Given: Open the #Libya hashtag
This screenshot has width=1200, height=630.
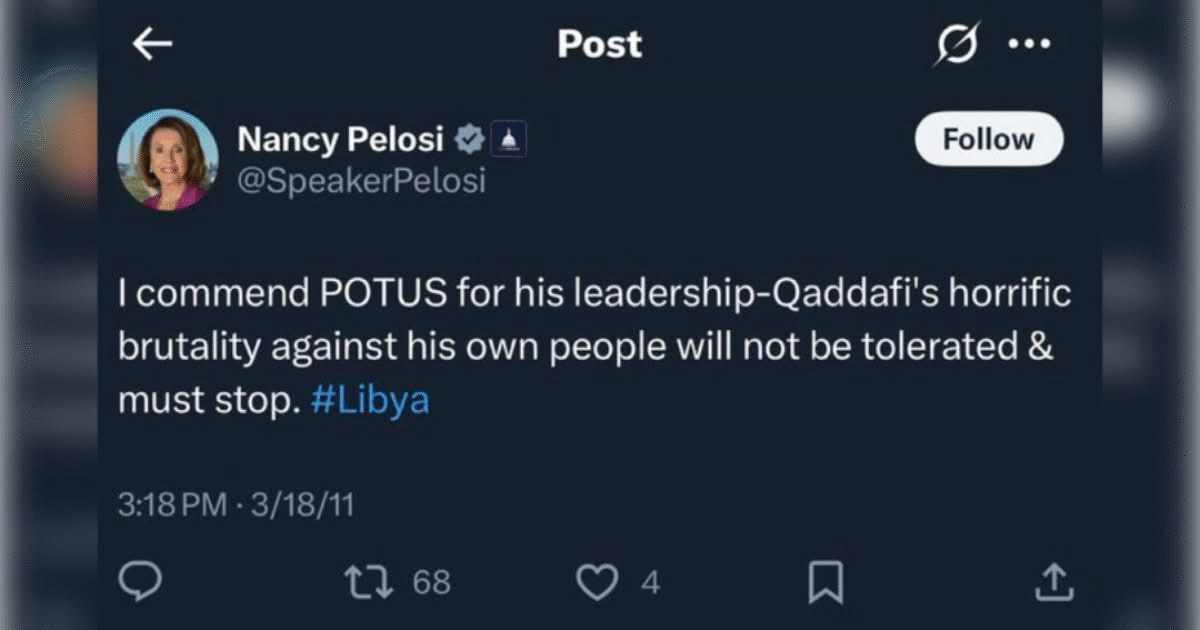Looking at the screenshot, I should [x=371, y=401].
